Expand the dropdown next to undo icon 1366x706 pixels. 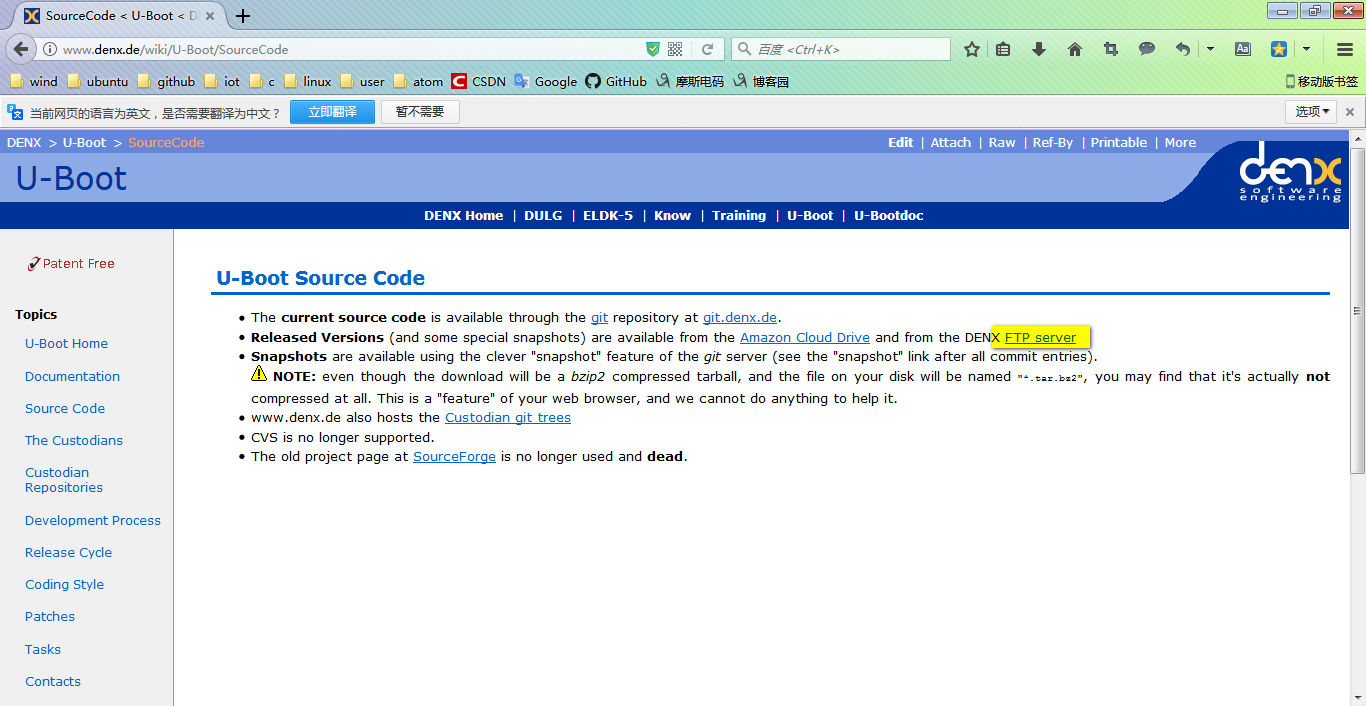(x=1211, y=49)
